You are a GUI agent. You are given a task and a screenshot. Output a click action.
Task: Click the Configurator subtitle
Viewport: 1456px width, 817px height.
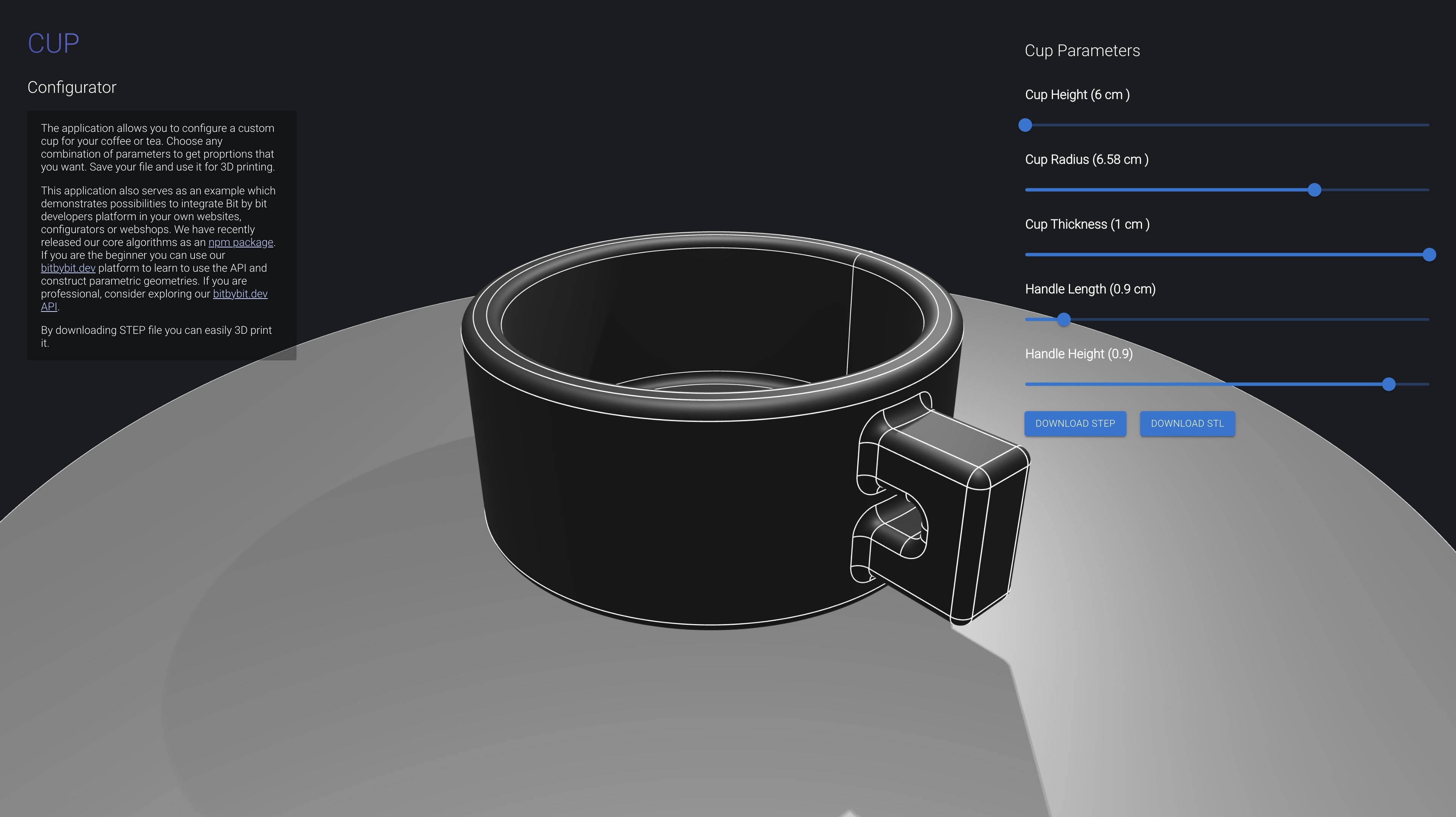pyautogui.click(x=72, y=88)
